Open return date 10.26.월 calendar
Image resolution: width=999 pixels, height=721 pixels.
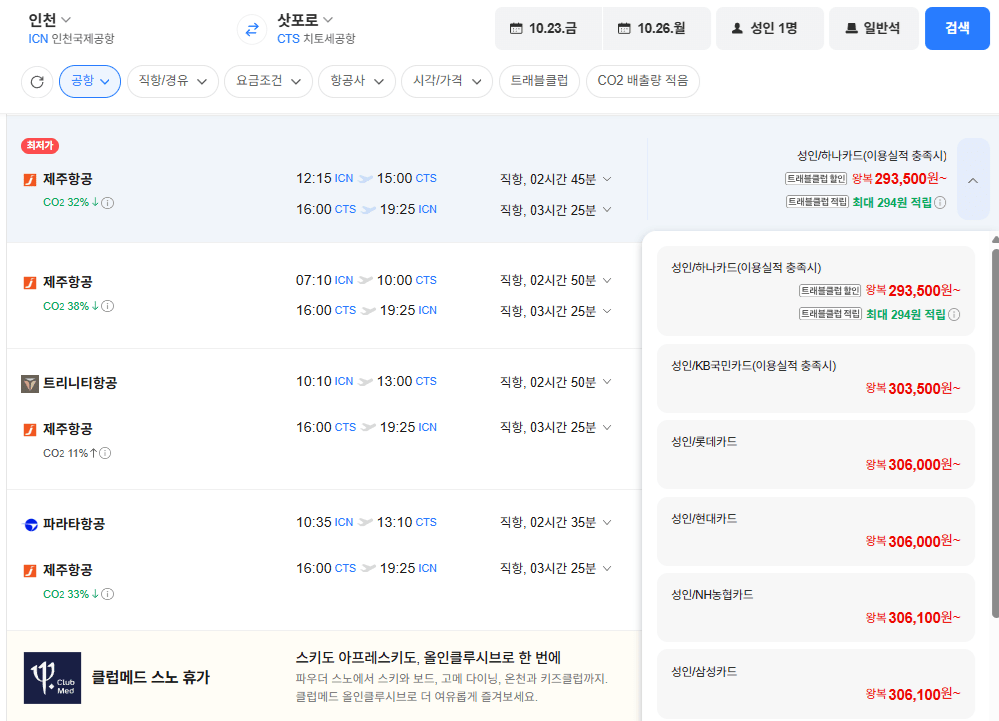[656, 29]
